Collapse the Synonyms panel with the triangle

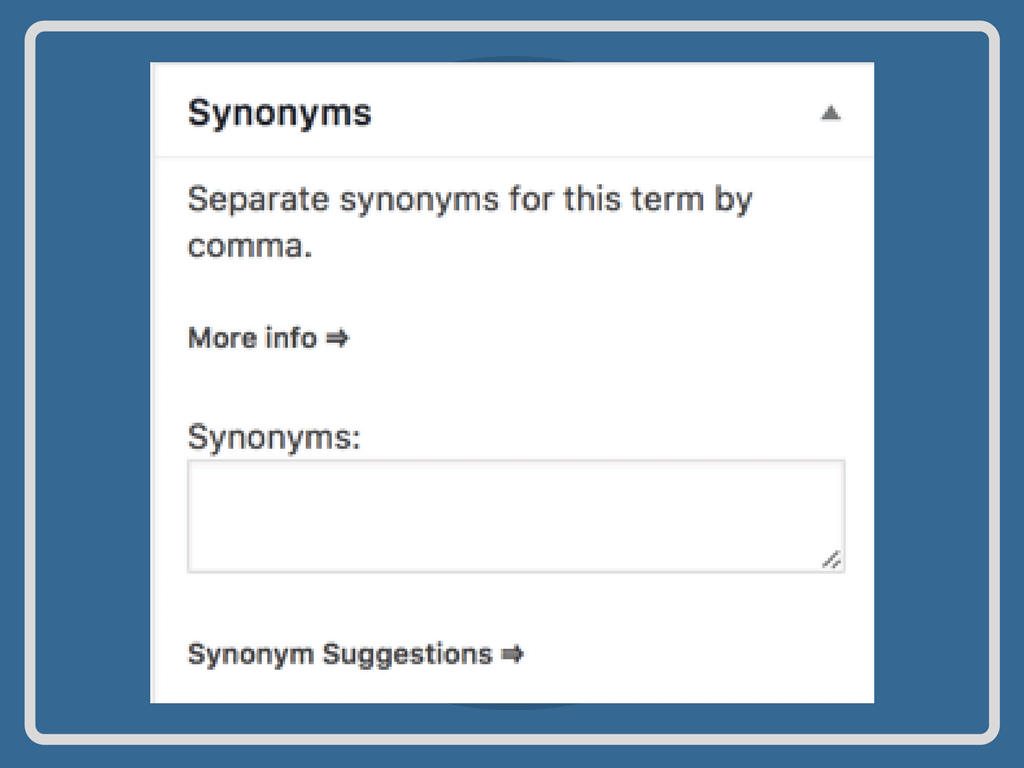click(x=830, y=114)
